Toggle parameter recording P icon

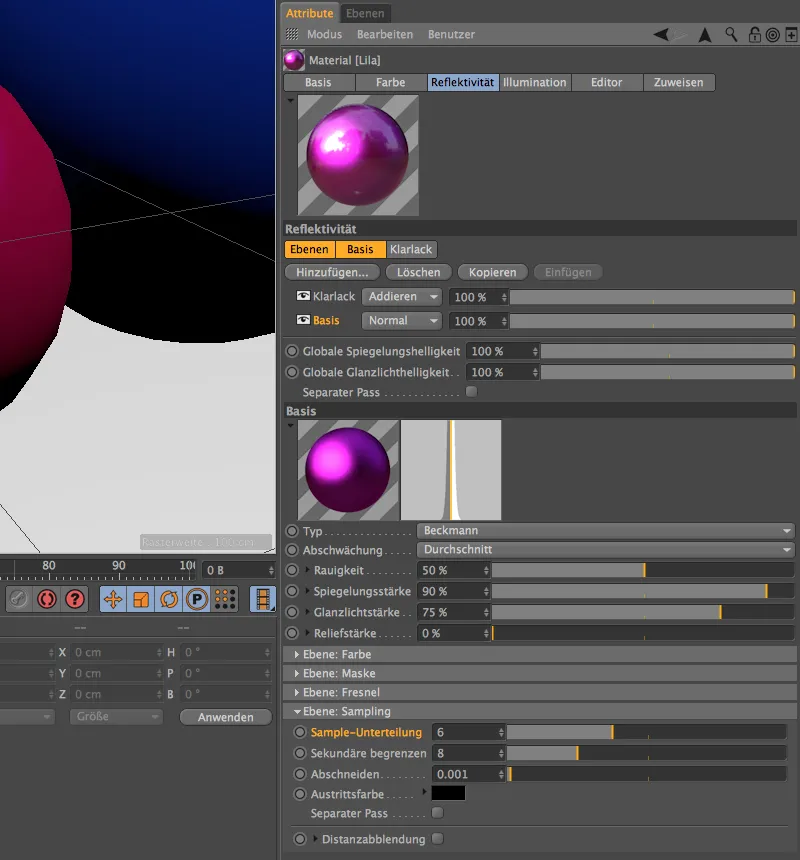(x=197, y=599)
